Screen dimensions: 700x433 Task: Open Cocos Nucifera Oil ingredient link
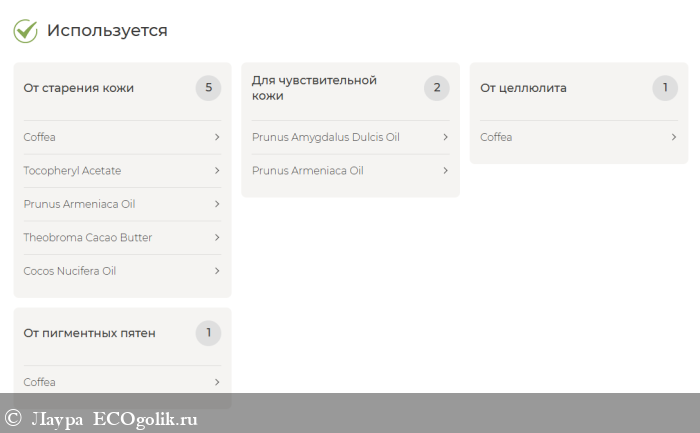70,271
